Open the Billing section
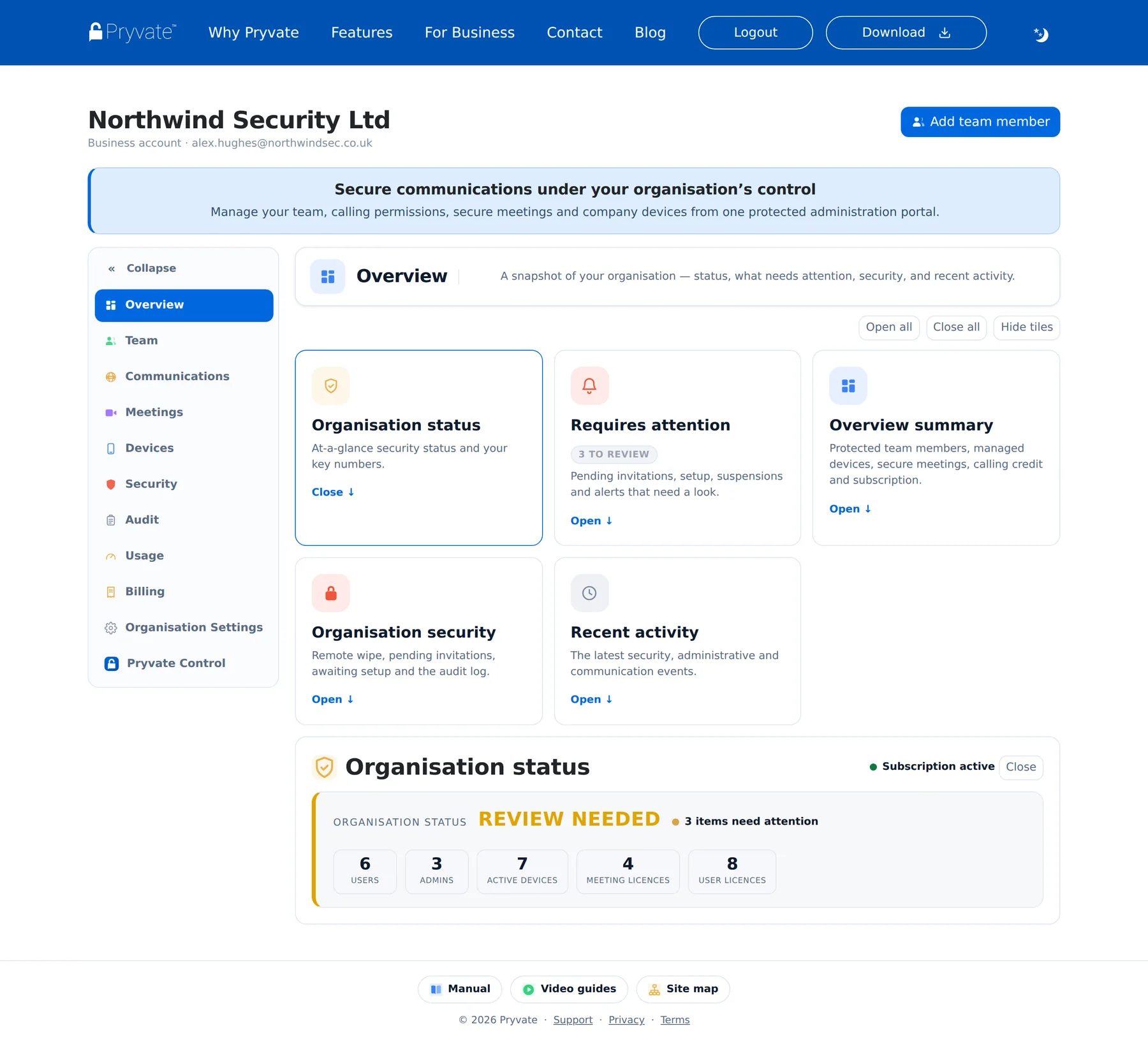Screen dimensions: 1148x1044 click(184, 592)
